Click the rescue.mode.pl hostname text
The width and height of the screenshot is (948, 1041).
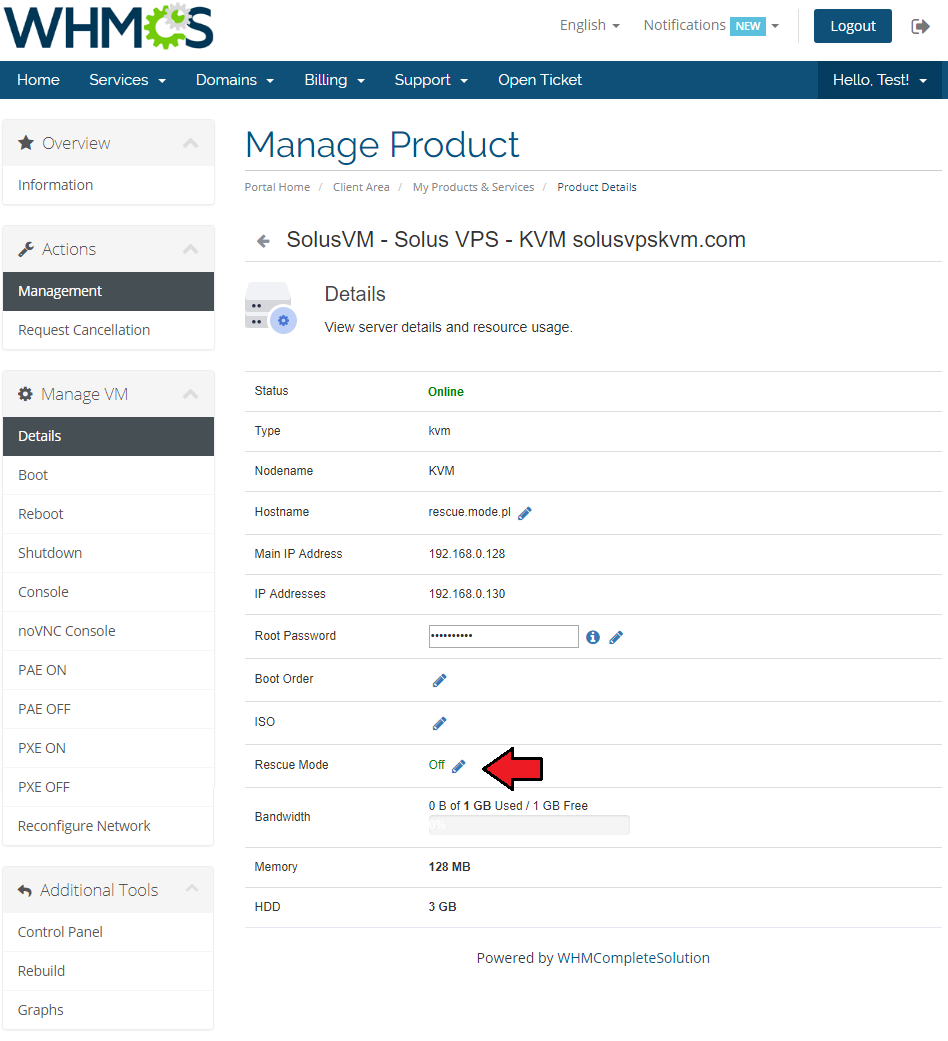pos(469,512)
